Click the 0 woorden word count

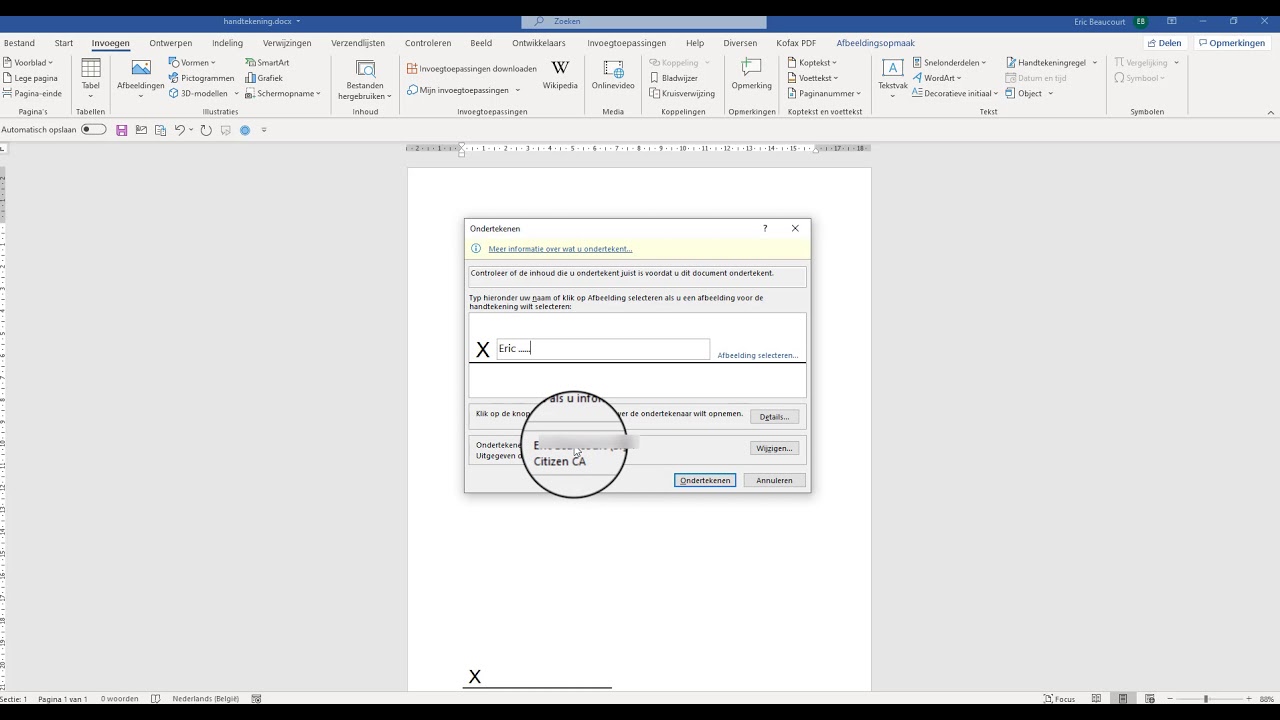pos(119,699)
